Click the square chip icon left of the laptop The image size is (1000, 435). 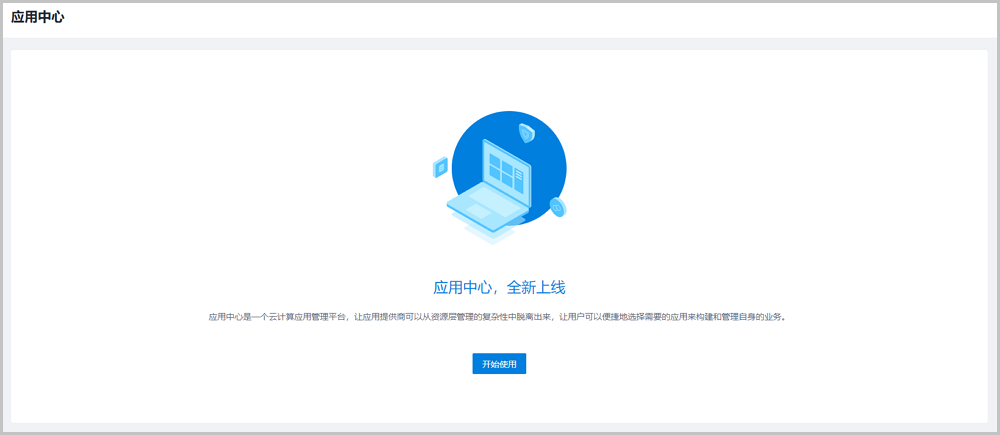(440, 168)
